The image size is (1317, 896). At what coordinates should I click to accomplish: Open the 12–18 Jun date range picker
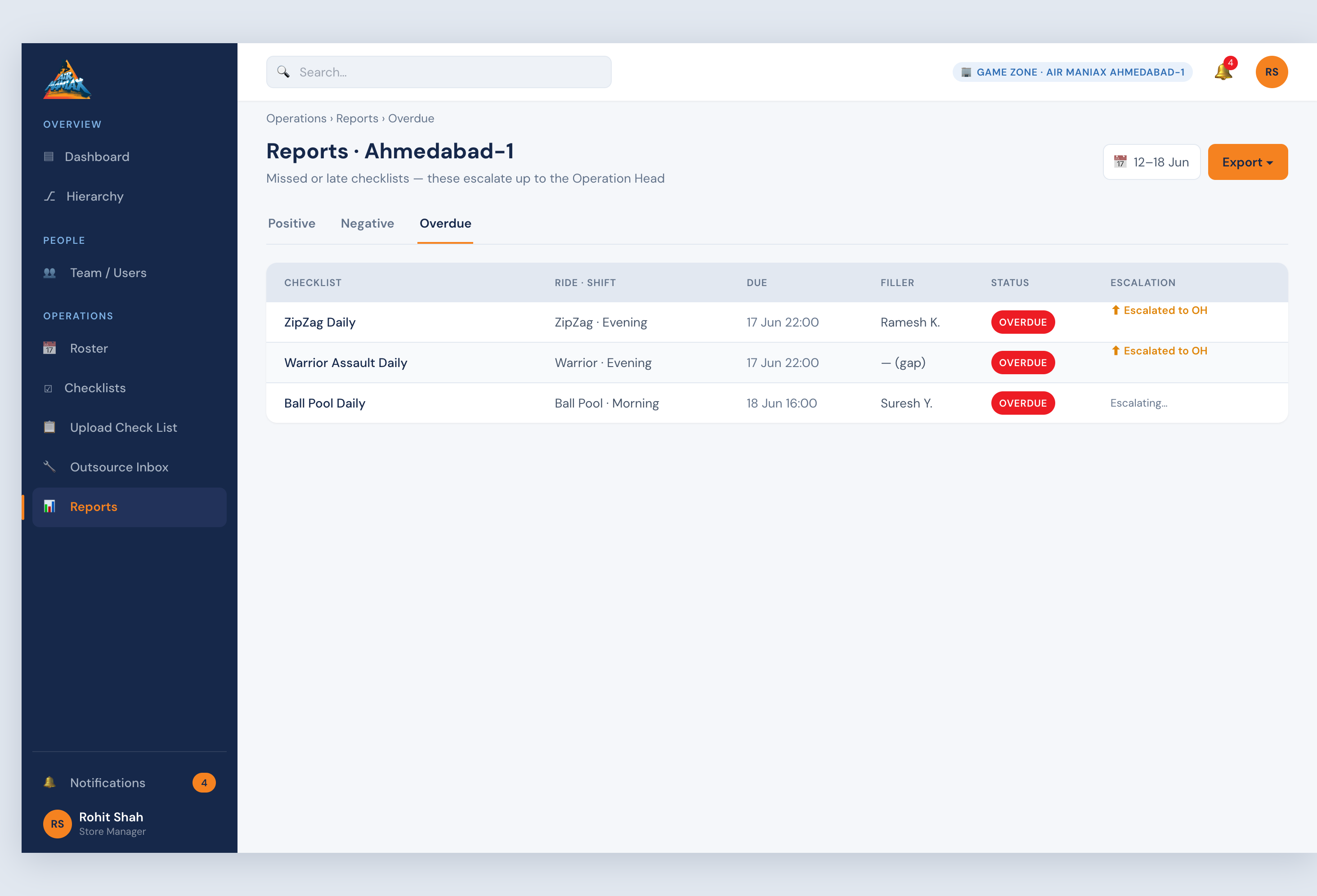pyautogui.click(x=1151, y=162)
